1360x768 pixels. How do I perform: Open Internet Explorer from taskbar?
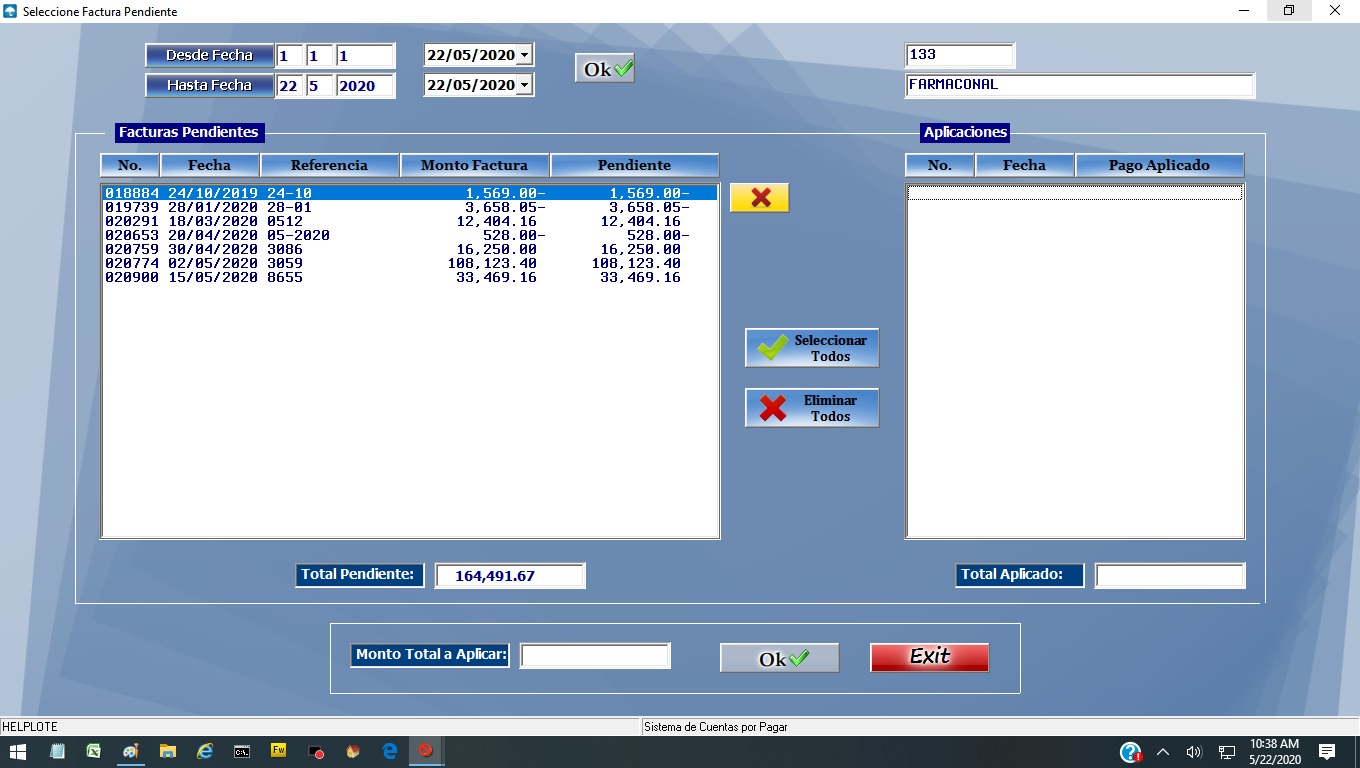point(205,751)
